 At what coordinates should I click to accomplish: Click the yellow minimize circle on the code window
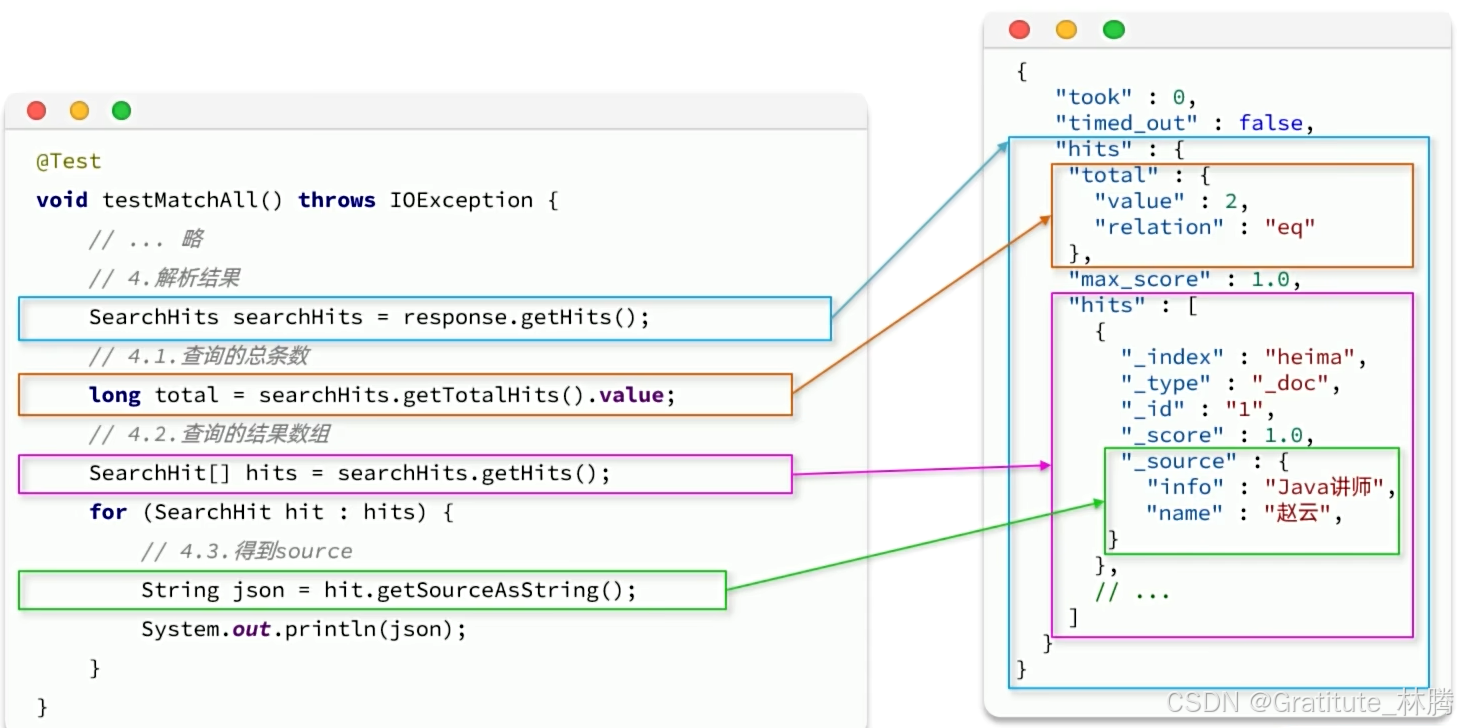pos(79,110)
